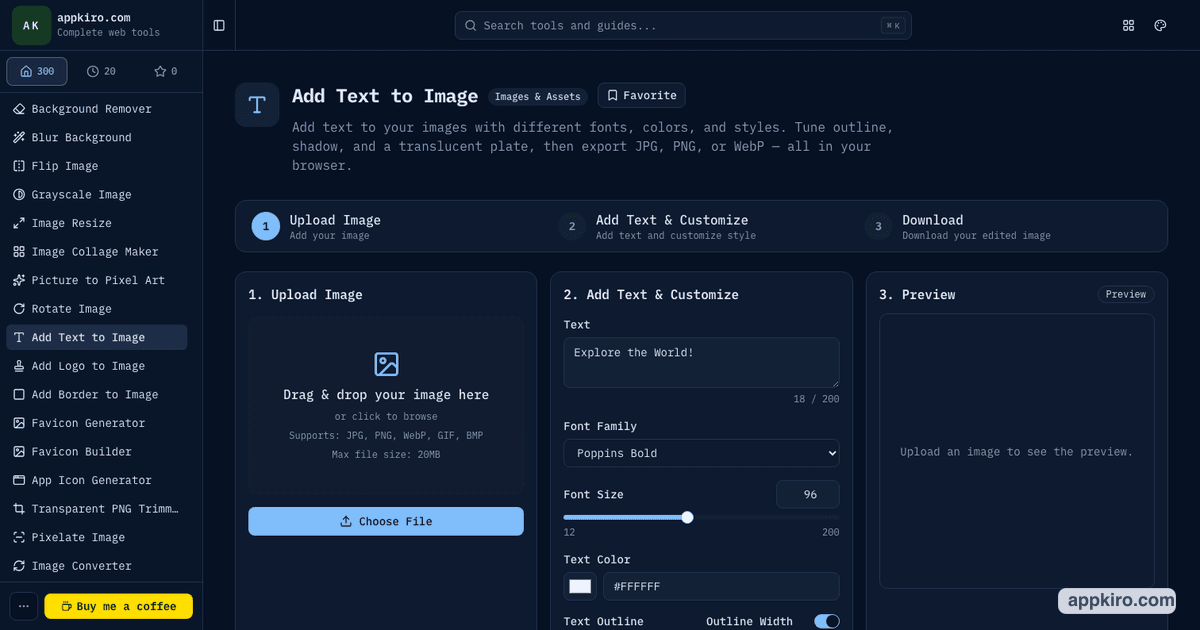Click the Pixelate Image icon
This screenshot has width=1200, height=630.
[x=19, y=537]
